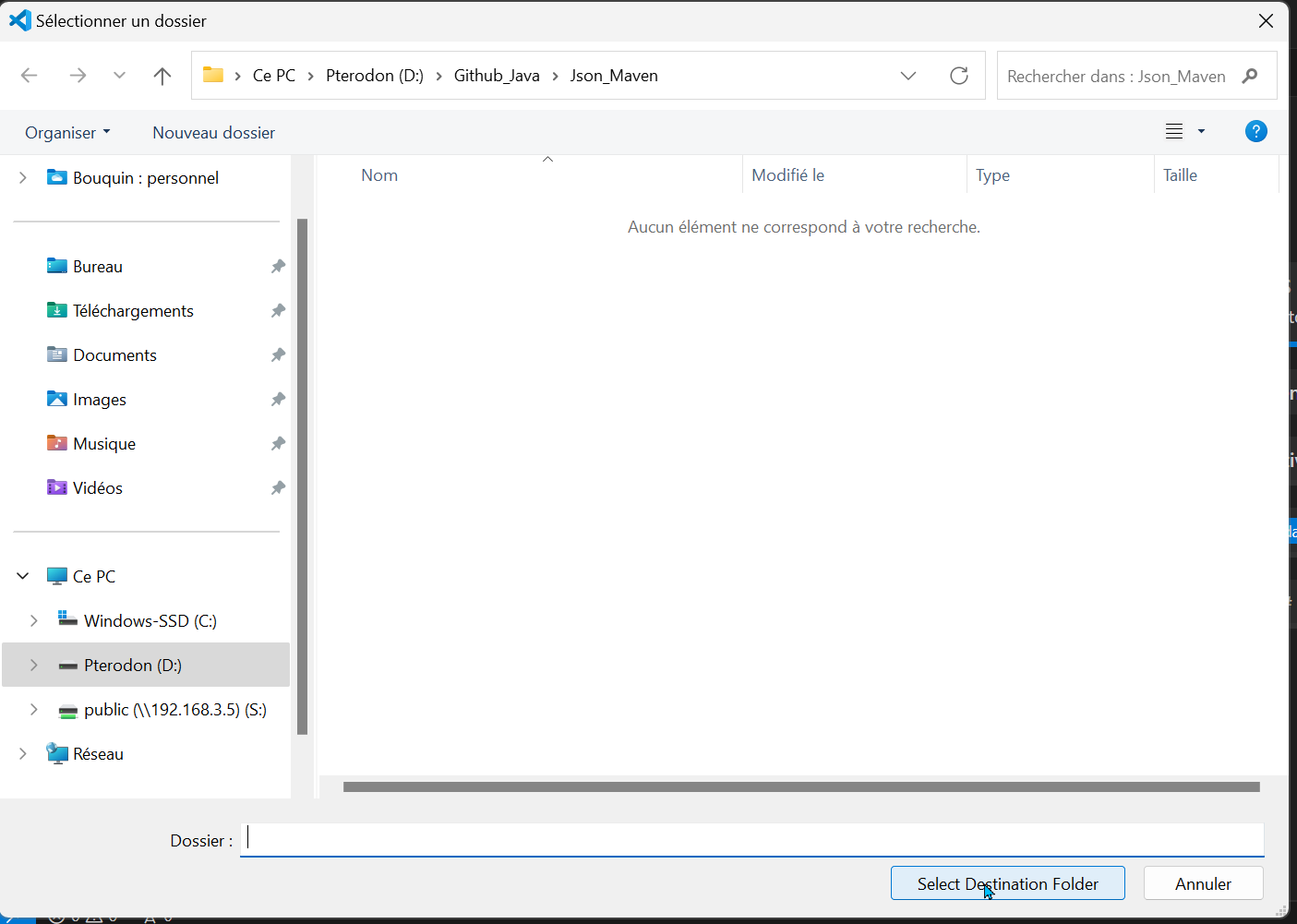1297x924 pixels.
Task: Go up one folder level
Action: point(162,76)
